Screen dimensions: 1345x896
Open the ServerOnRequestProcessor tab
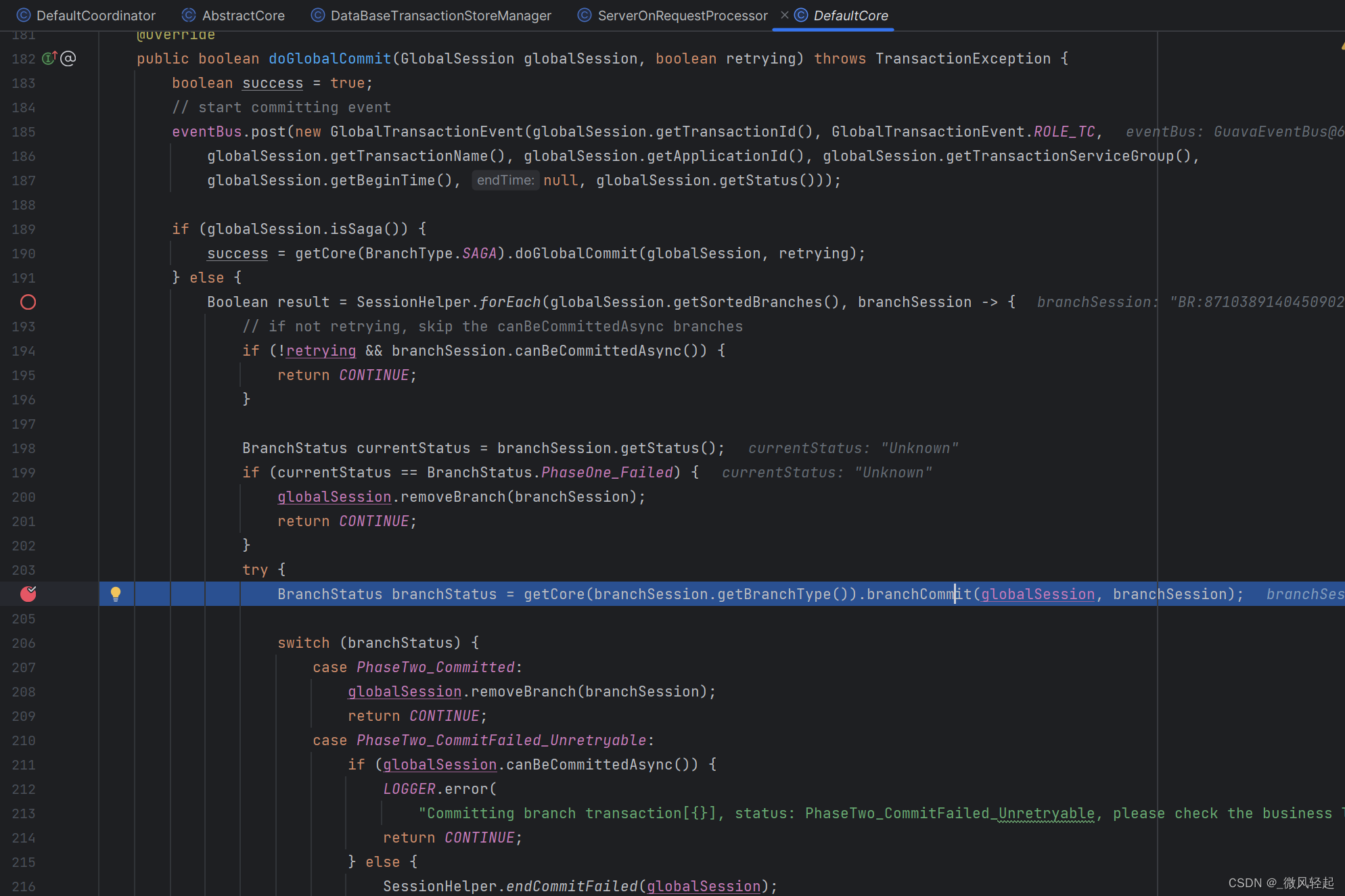673,15
